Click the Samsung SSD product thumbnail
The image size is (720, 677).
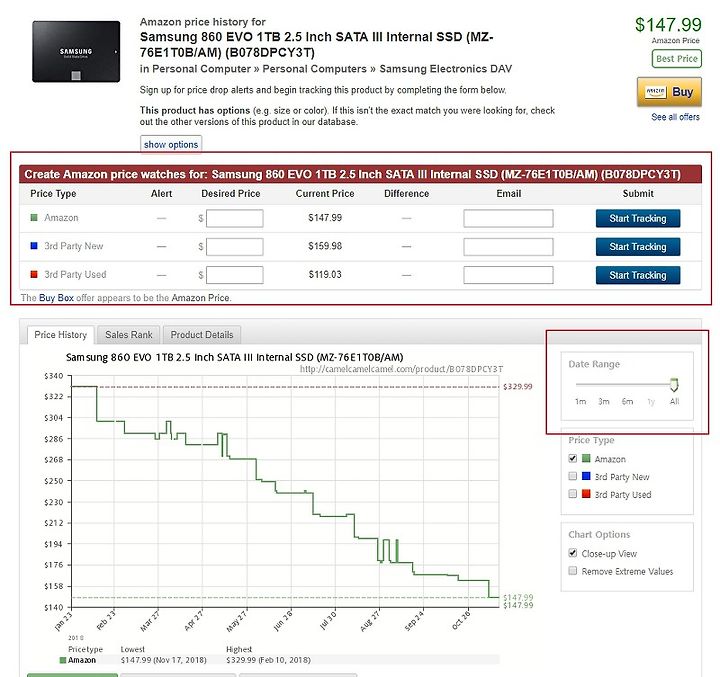click(x=76, y=51)
